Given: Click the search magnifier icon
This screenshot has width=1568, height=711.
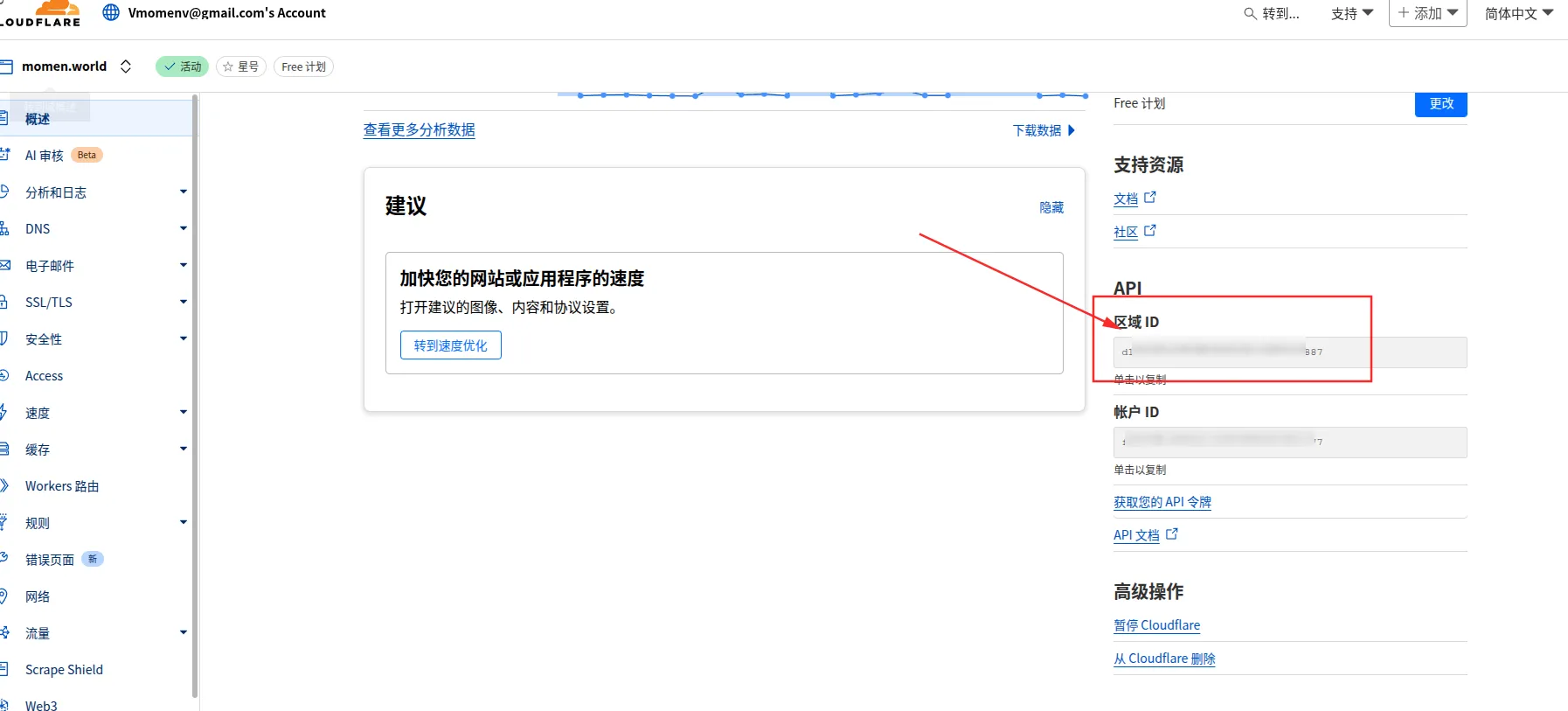Looking at the screenshot, I should [1250, 14].
